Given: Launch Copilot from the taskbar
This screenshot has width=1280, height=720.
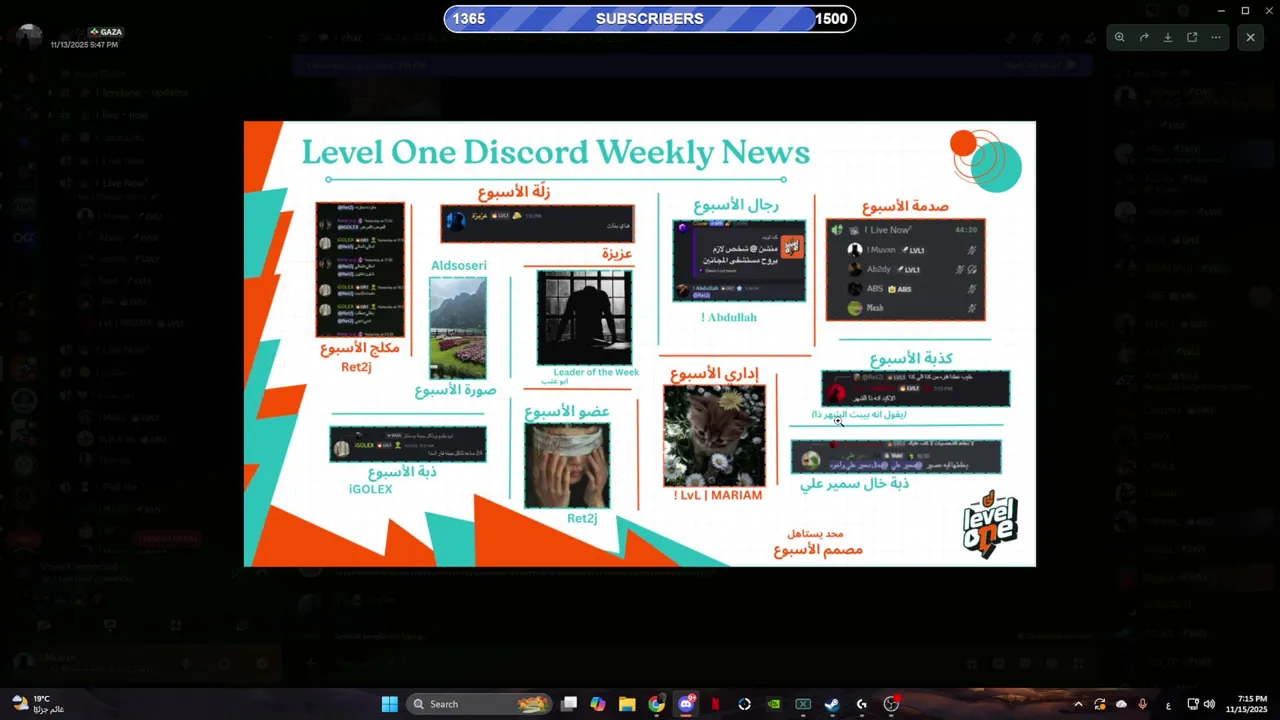Looking at the screenshot, I should (598, 704).
